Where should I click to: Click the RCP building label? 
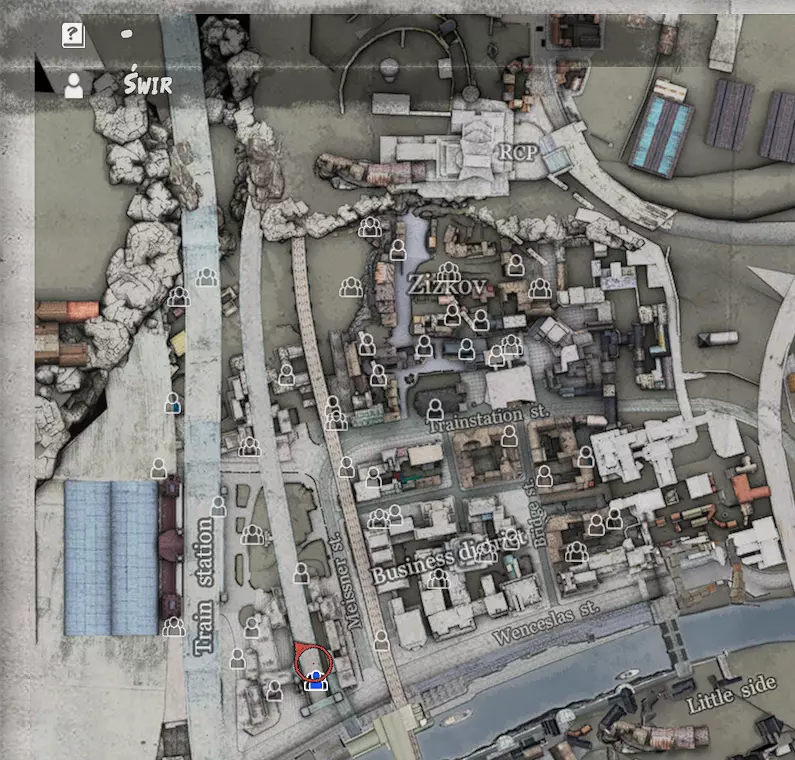point(517,152)
